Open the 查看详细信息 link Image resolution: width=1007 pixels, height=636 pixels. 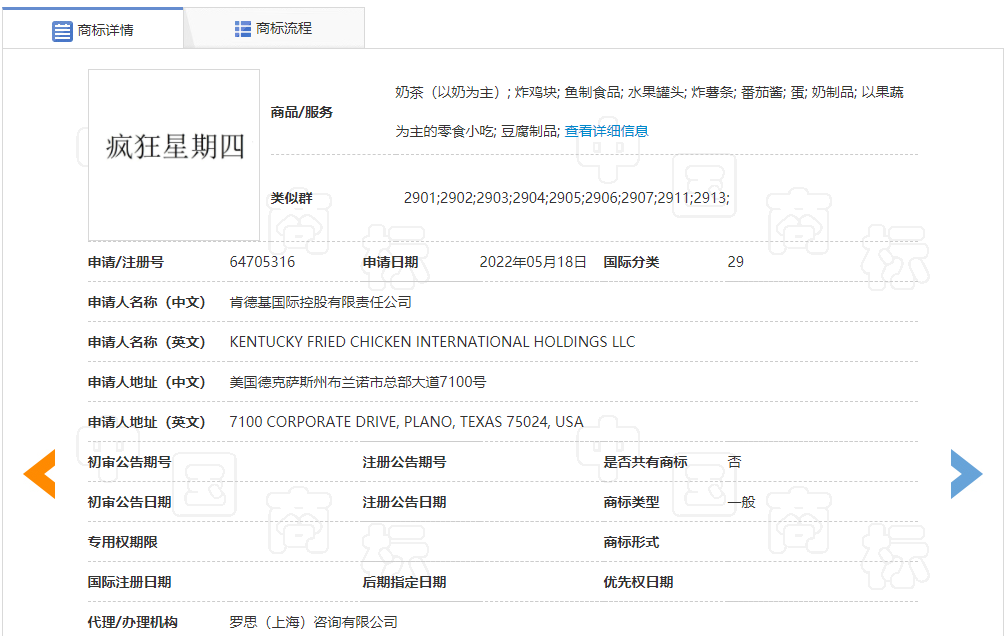pos(606,131)
